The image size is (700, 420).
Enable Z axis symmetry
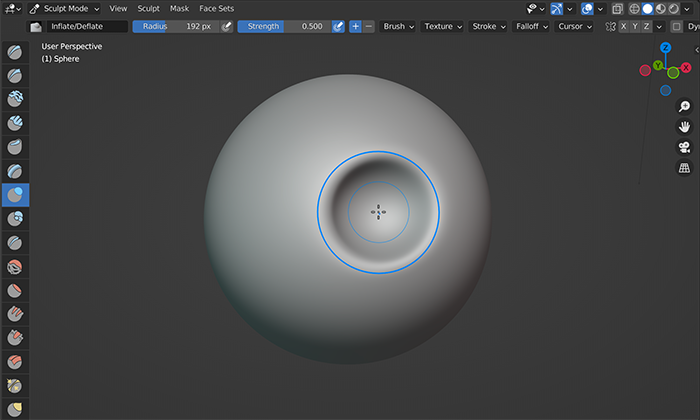pos(646,27)
